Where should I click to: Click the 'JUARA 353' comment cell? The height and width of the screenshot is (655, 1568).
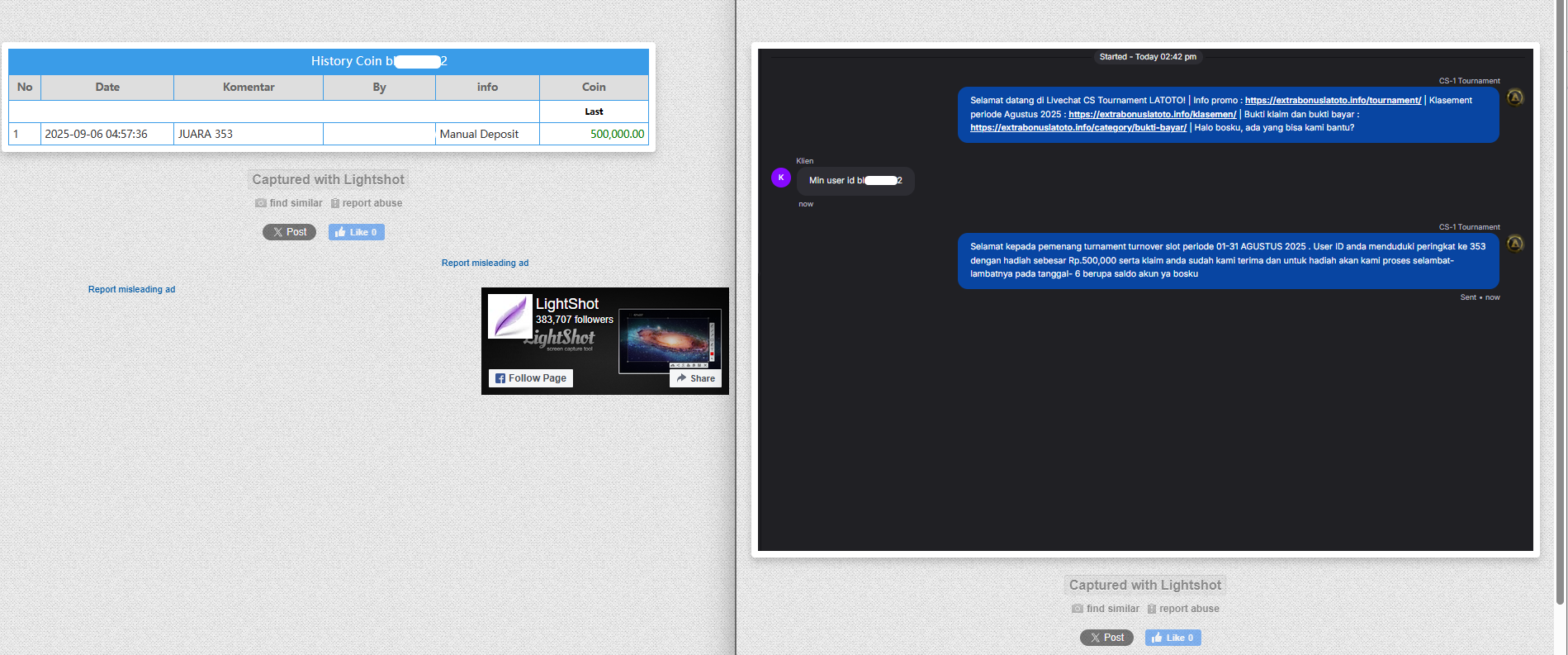249,134
